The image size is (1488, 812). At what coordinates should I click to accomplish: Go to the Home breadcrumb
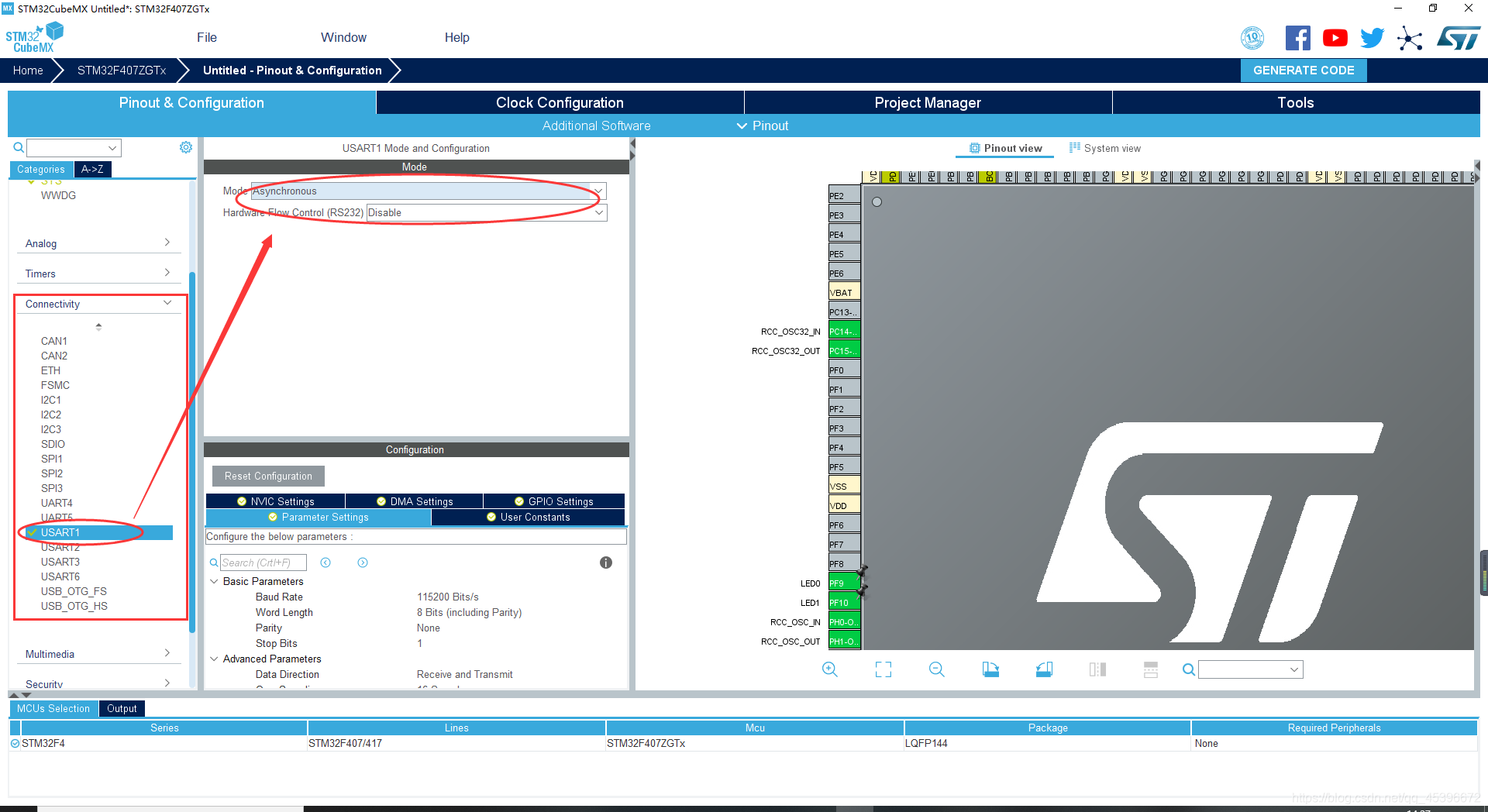click(x=28, y=70)
